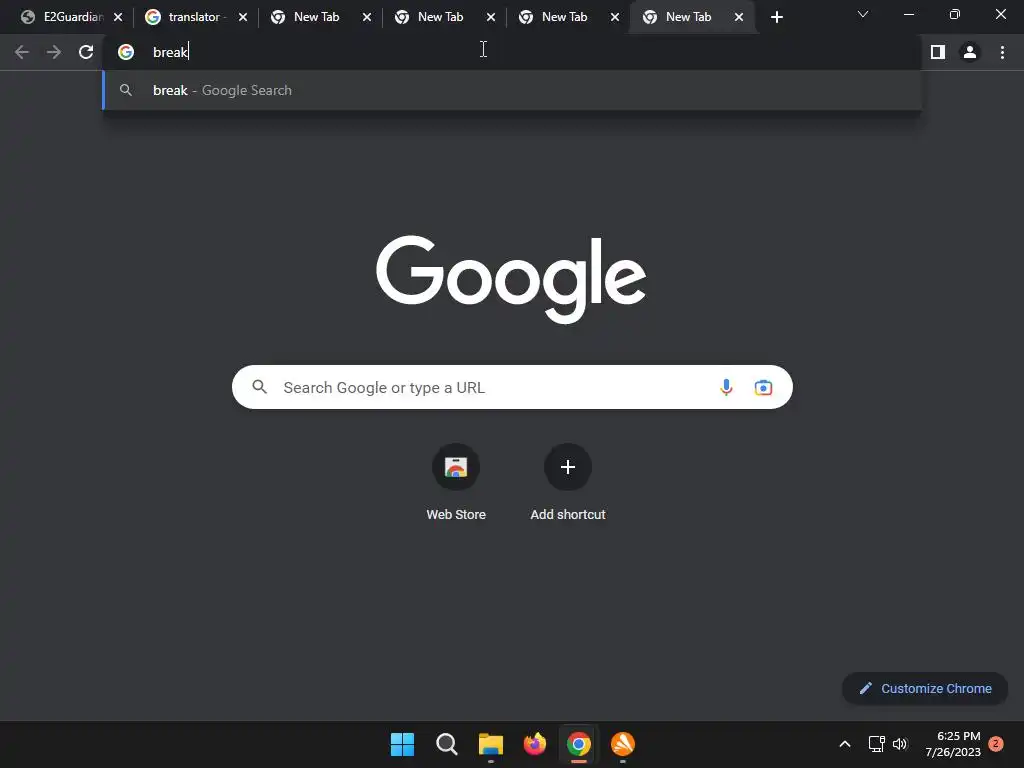
Task: Open Windows taskbar Search
Action: click(447, 744)
